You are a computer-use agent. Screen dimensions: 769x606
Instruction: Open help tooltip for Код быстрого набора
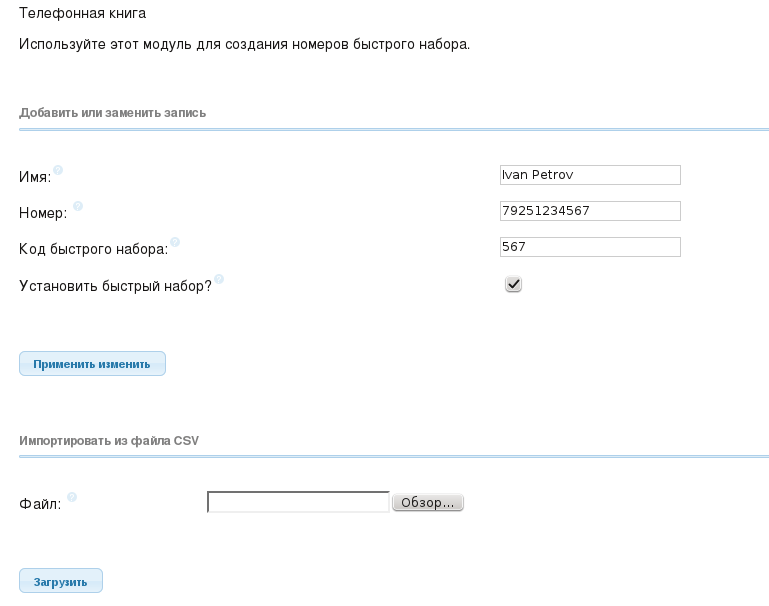pos(175,242)
